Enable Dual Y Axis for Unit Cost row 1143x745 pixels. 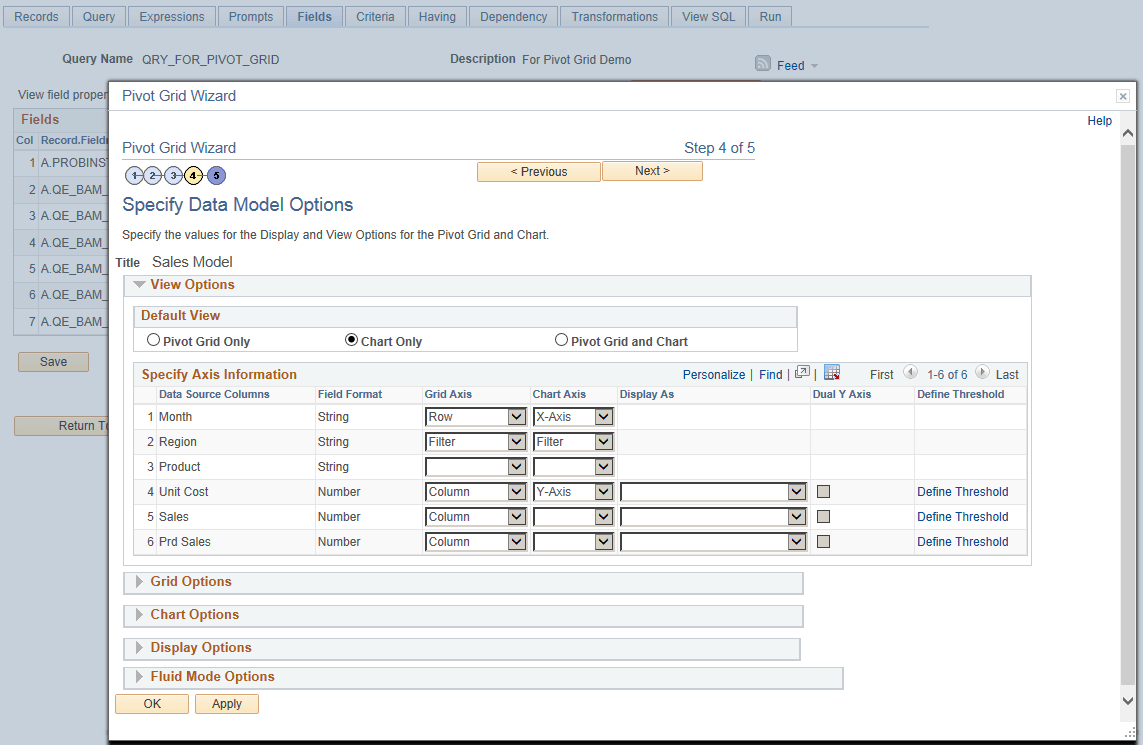coord(821,491)
